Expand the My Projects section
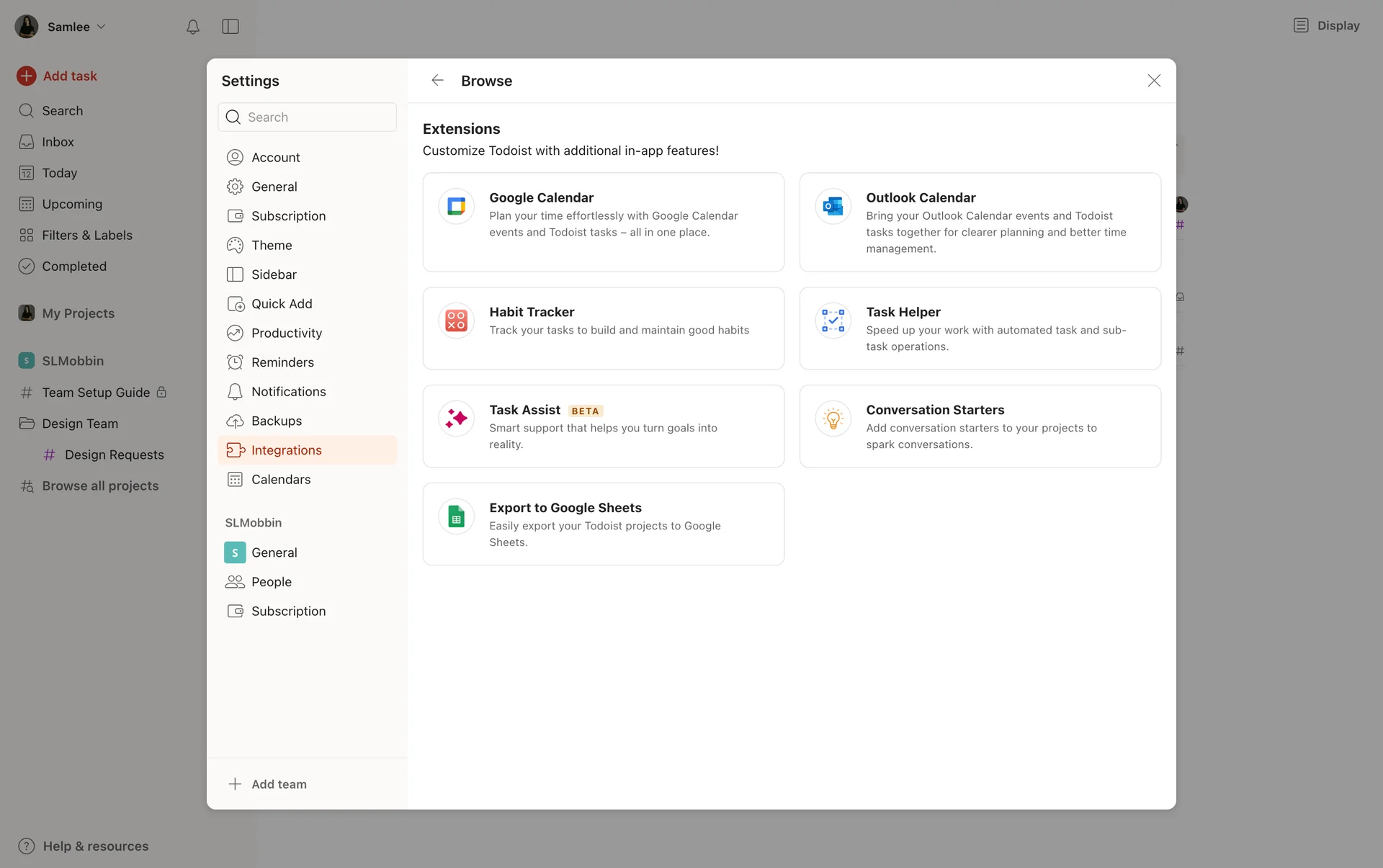 pyautogui.click(x=78, y=313)
